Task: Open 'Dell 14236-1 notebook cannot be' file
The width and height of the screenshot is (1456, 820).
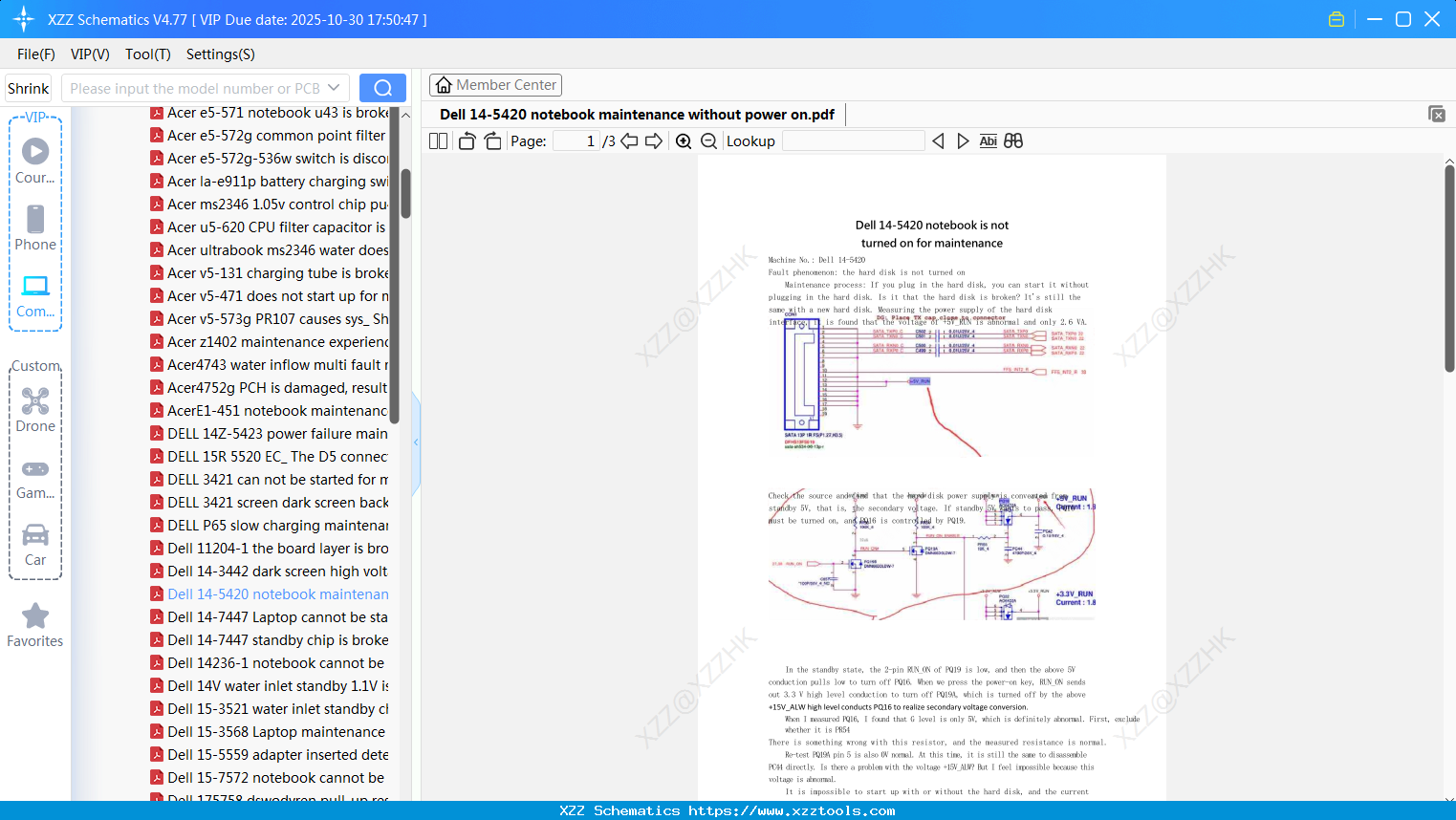Action: [269, 663]
